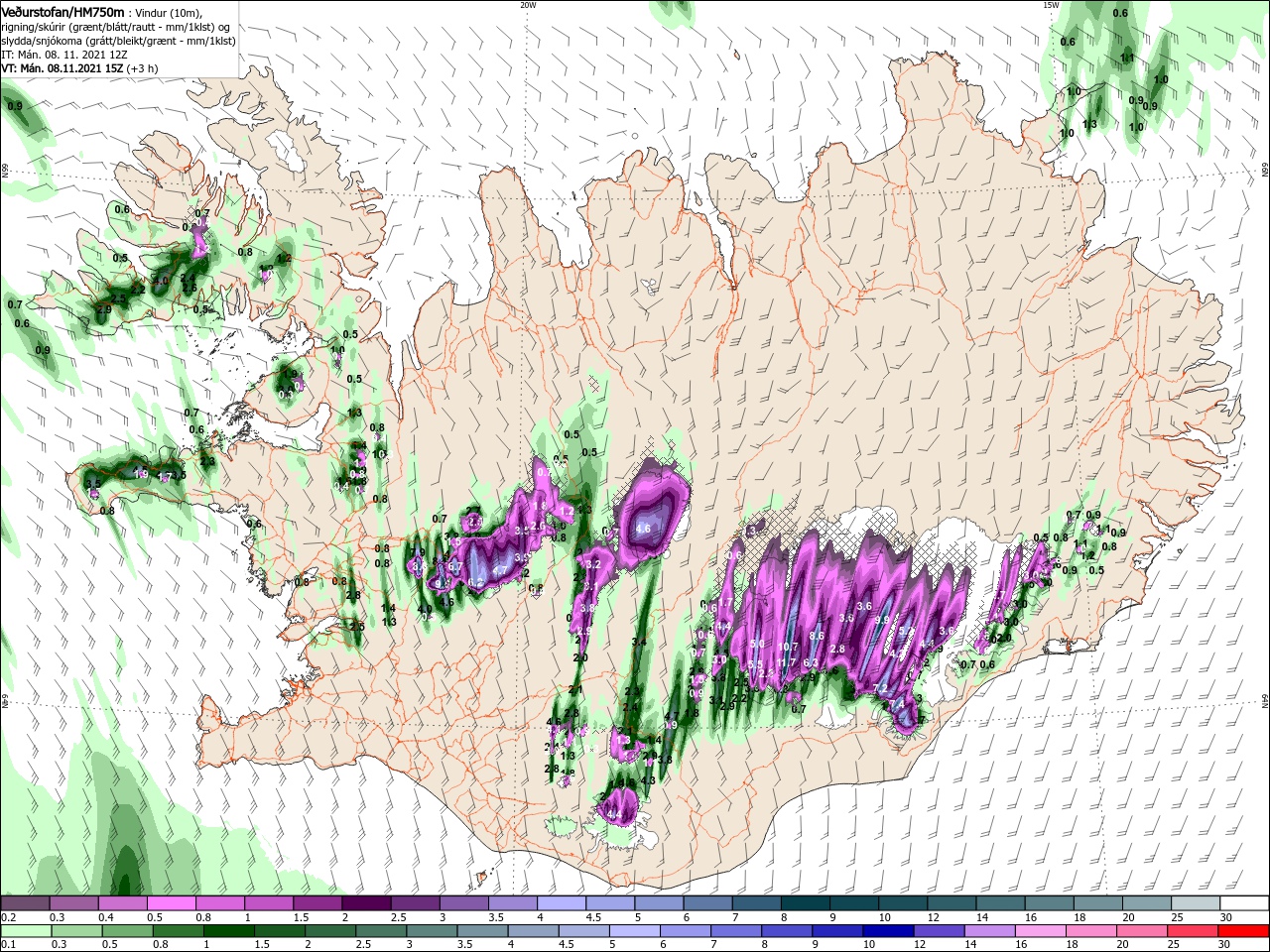
Task: Pick the bright red rain swatch labeled 30
Action: click(x=1244, y=931)
